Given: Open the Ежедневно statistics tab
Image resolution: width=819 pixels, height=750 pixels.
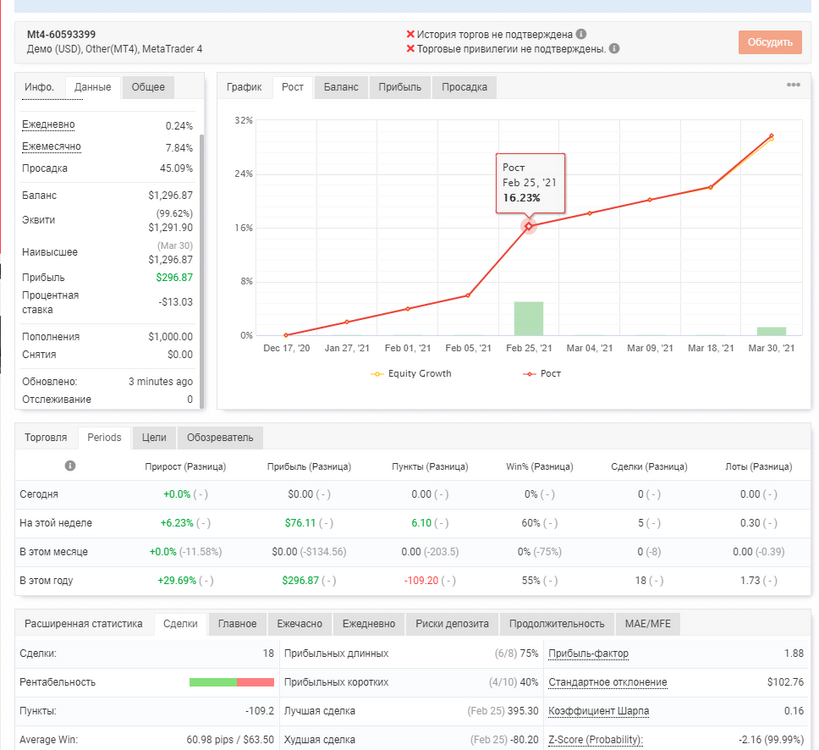Looking at the screenshot, I should pyautogui.click(x=369, y=624).
